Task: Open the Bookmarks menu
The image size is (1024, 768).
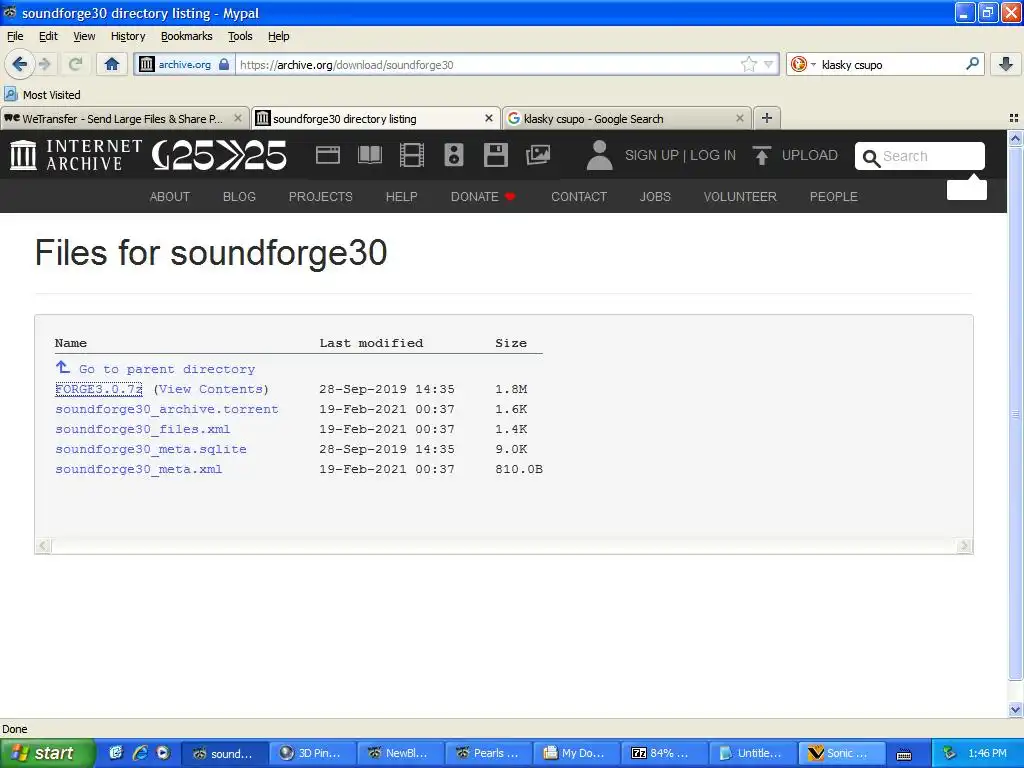Action: (187, 36)
